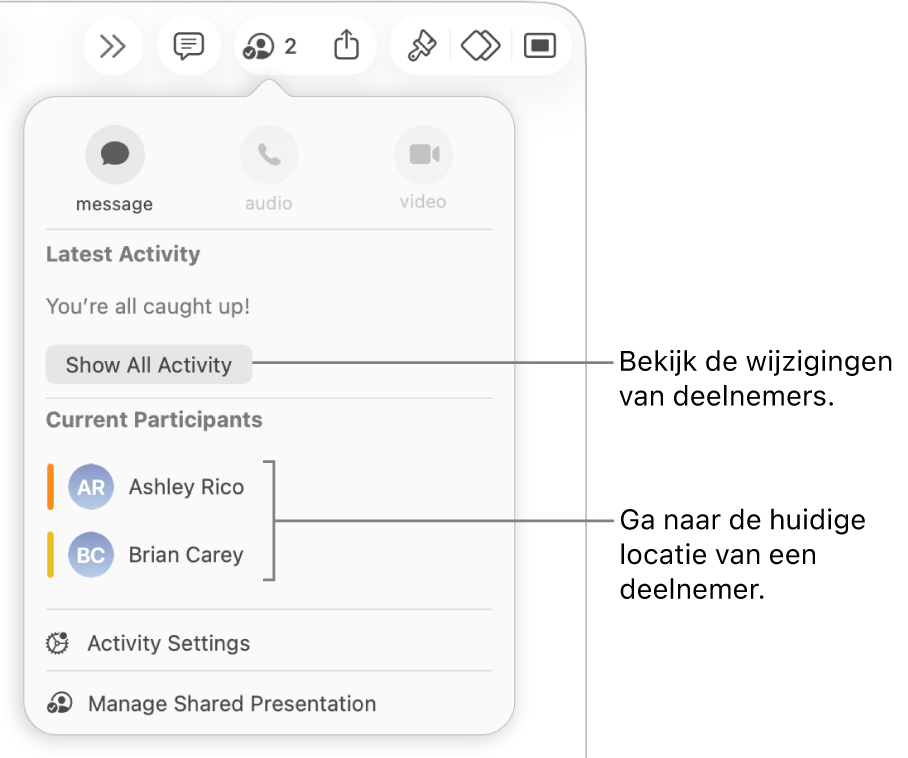The width and height of the screenshot is (908, 758).
Task: Click the double chevron toolbar overflow icon
Action: click(112, 46)
